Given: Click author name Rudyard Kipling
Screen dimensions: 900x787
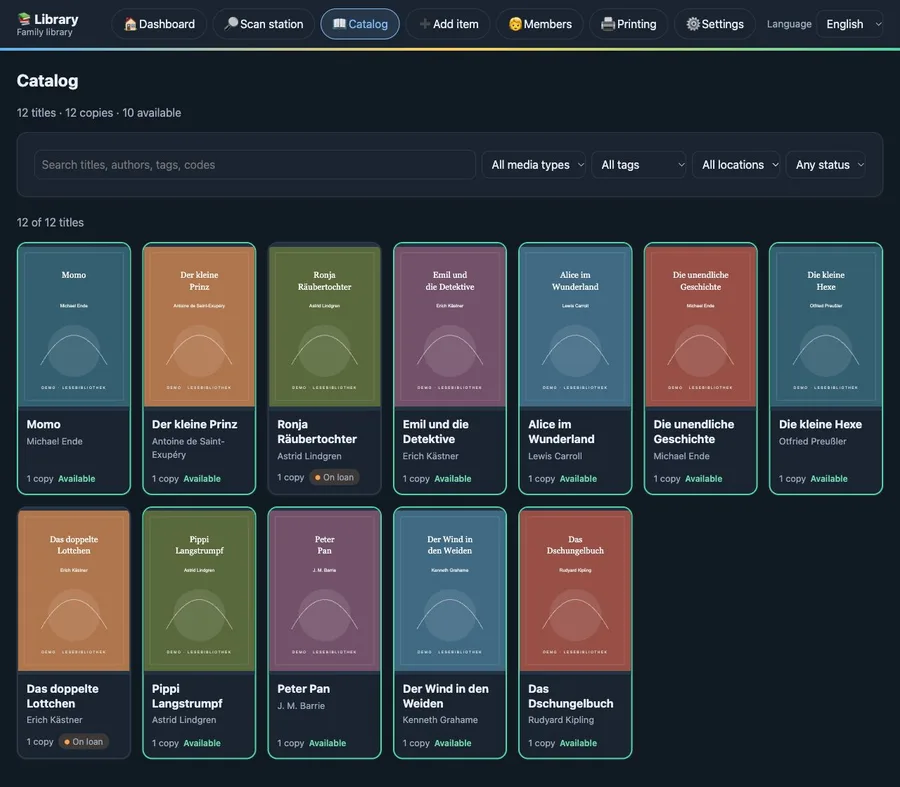Looking at the screenshot, I should click(561, 720).
